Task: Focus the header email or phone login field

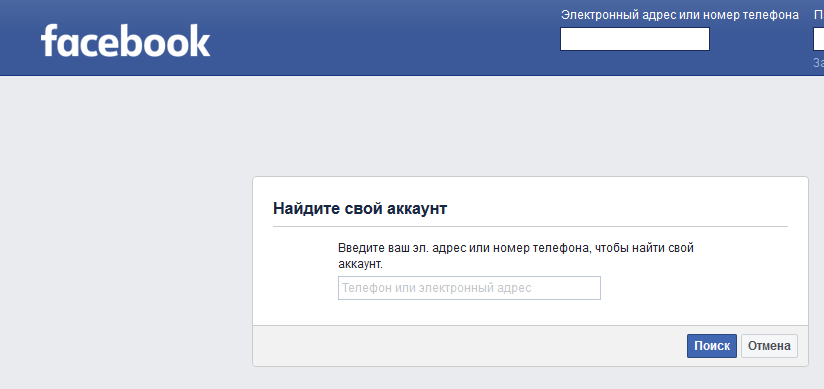Action: tap(635, 39)
